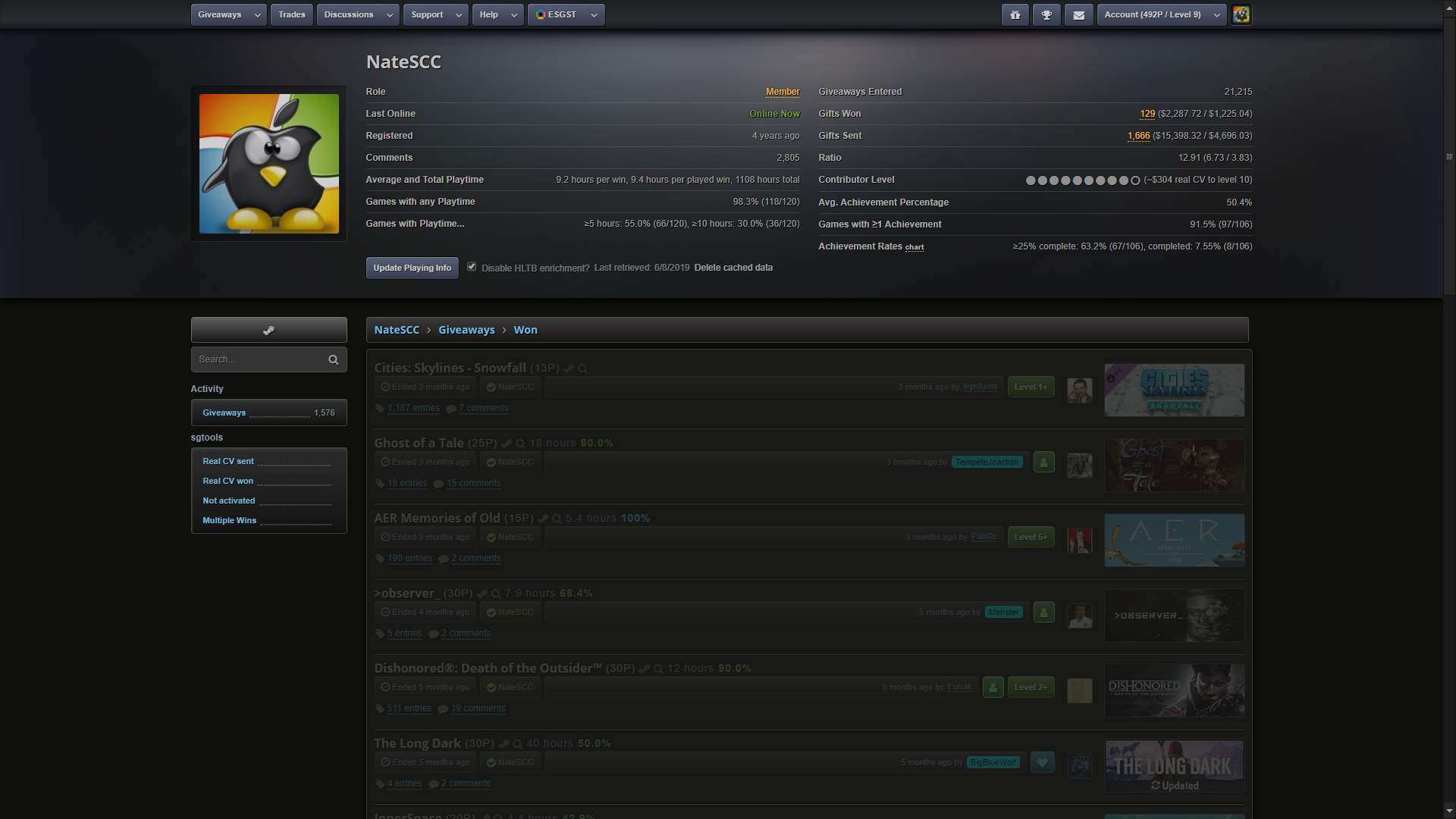Open the 1,666 gifts sent link
This screenshot has width=1456, height=819.
(x=1138, y=136)
